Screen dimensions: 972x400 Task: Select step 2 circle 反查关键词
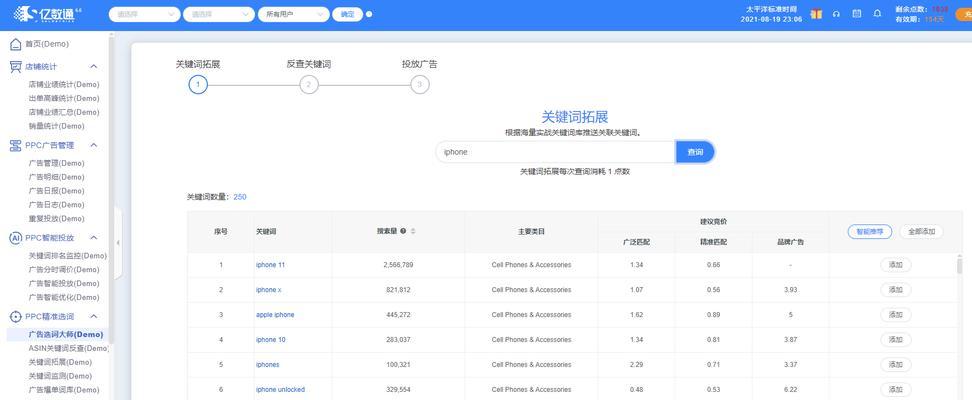pos(309,84)
